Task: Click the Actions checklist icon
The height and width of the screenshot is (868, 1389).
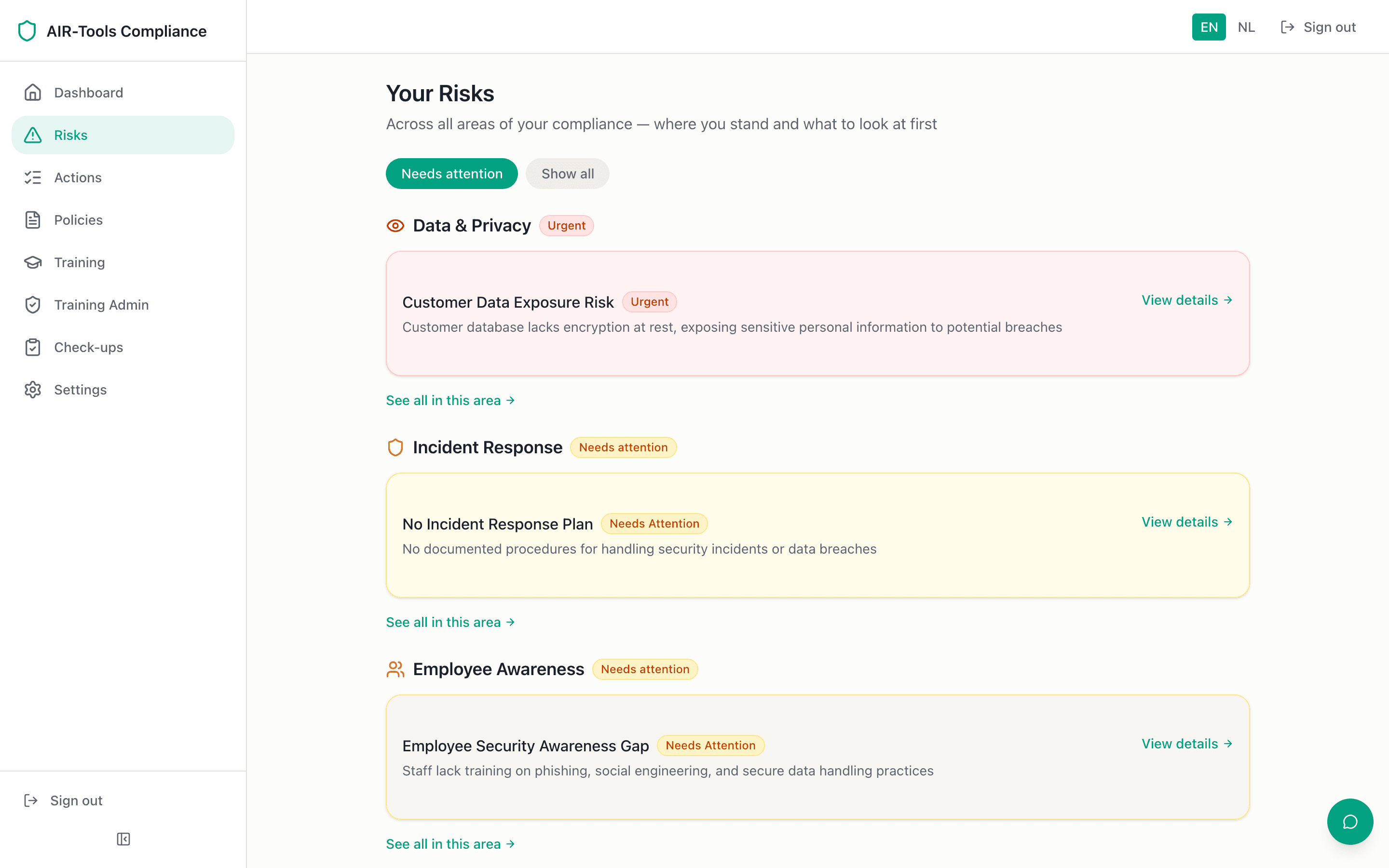Action: point(33,177)
